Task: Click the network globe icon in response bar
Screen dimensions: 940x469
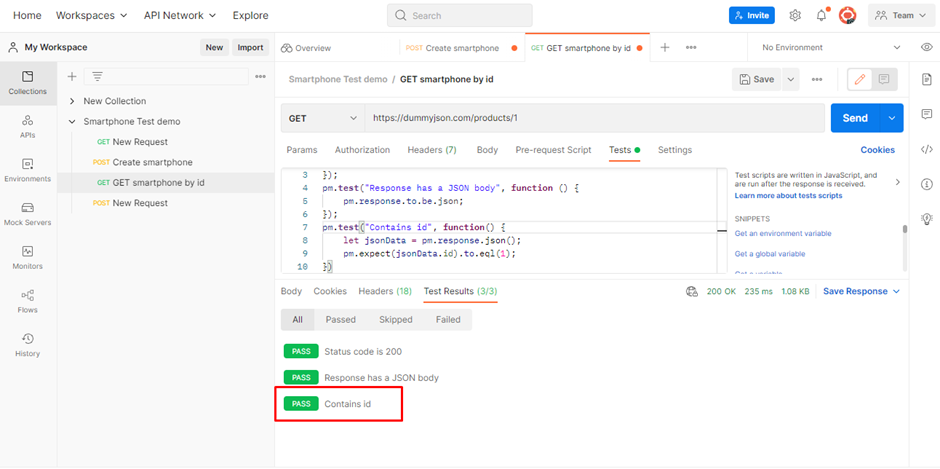Action: [692, 291]
